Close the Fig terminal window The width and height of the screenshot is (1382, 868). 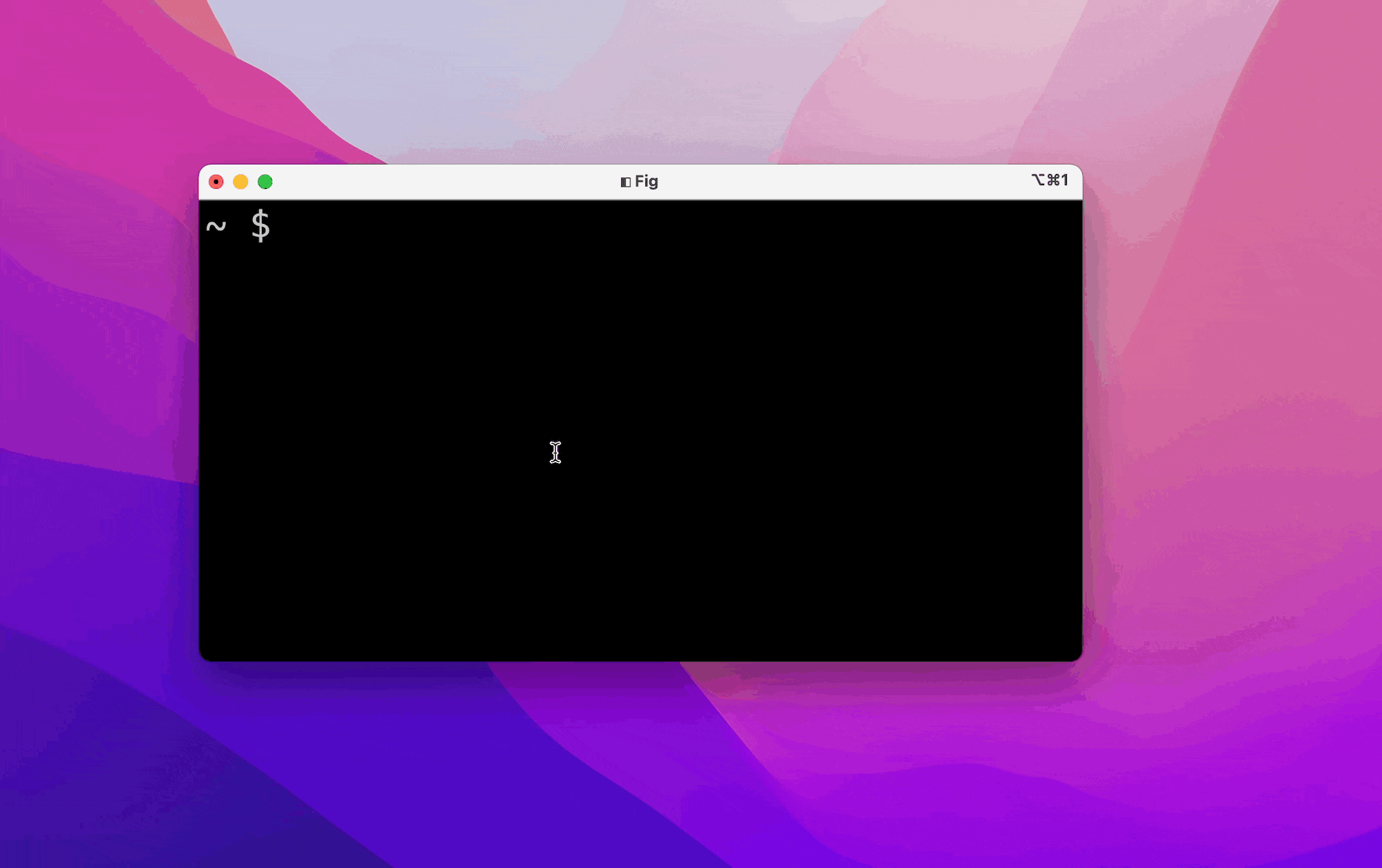[x=216, y=182]
